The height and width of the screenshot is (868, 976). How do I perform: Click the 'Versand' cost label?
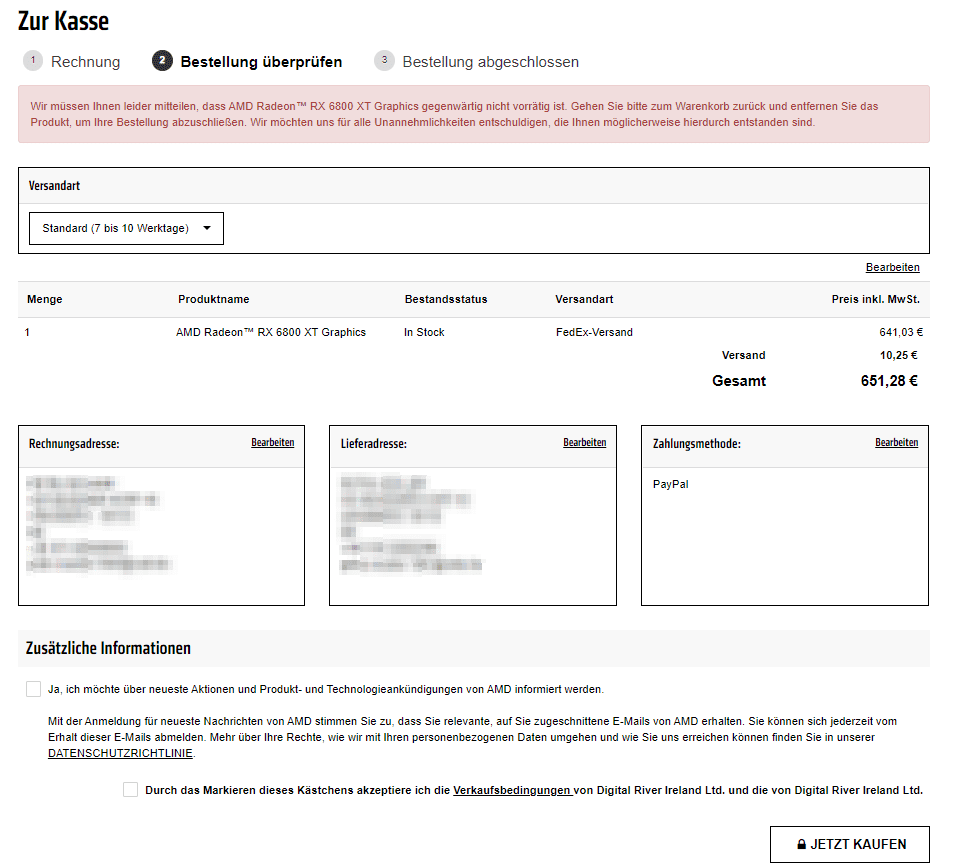click(x=743, y=356)
